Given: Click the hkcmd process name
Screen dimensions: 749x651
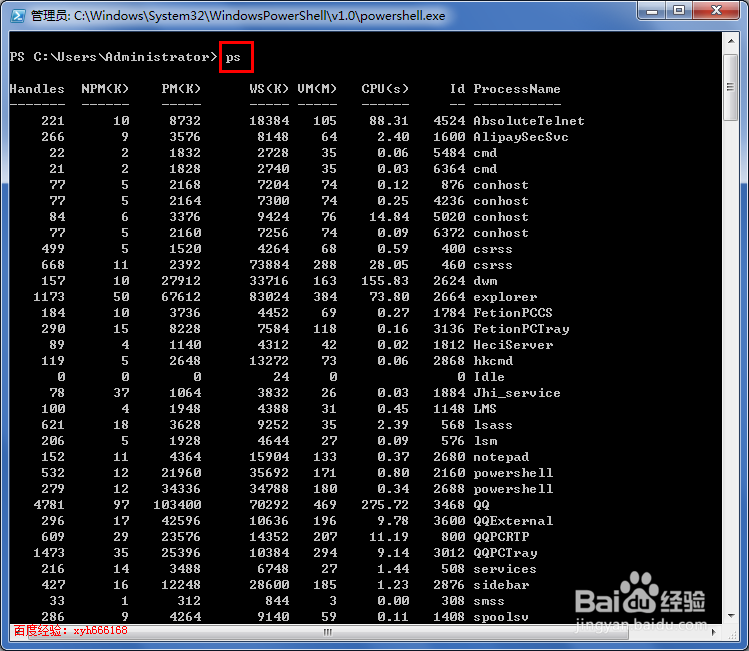Looking at the screenshot, I should click(492, 361).
